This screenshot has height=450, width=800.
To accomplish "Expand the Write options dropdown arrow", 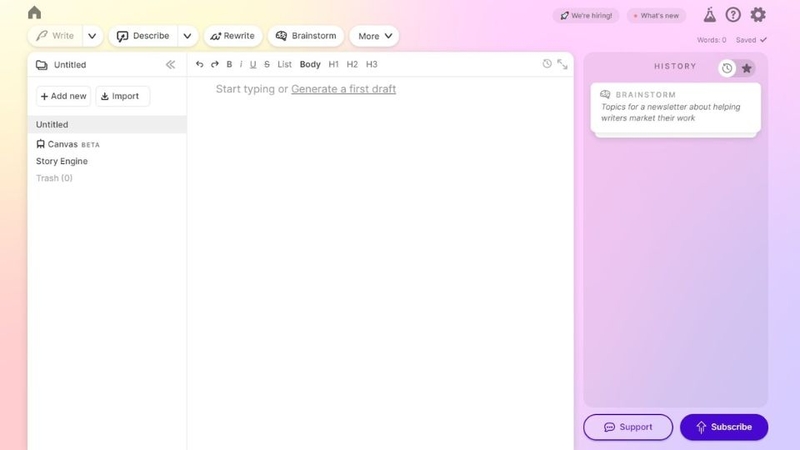I will (92, 36).
